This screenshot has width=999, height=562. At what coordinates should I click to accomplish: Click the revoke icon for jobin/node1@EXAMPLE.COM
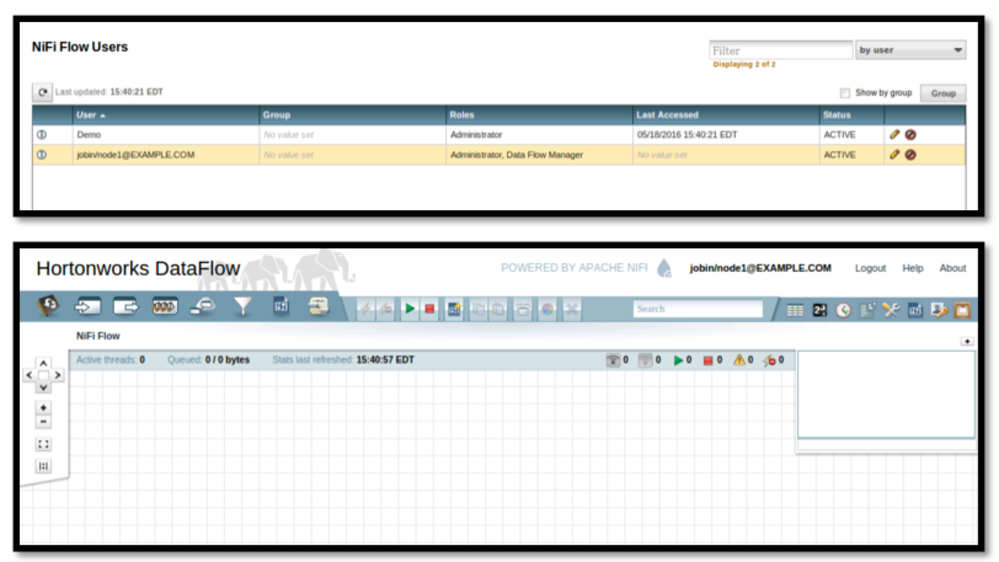910,155
